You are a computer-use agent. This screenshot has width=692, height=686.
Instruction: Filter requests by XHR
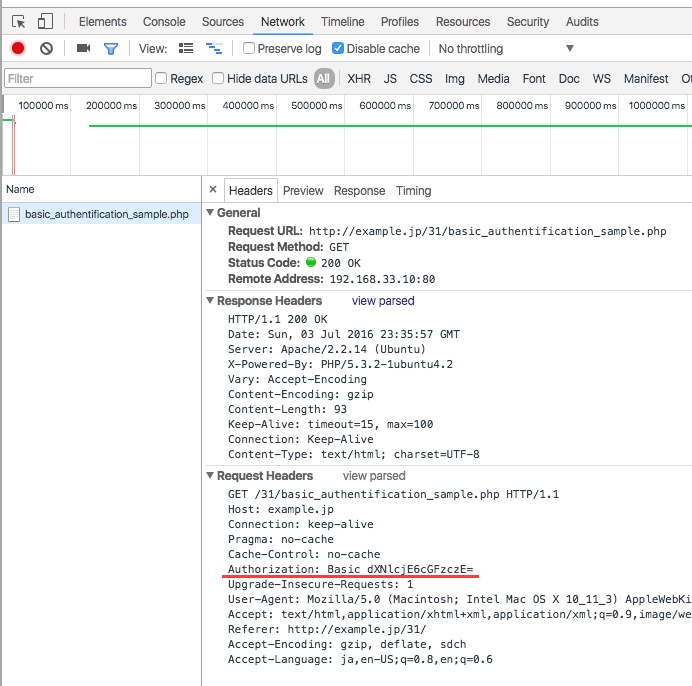click(359, 79)
